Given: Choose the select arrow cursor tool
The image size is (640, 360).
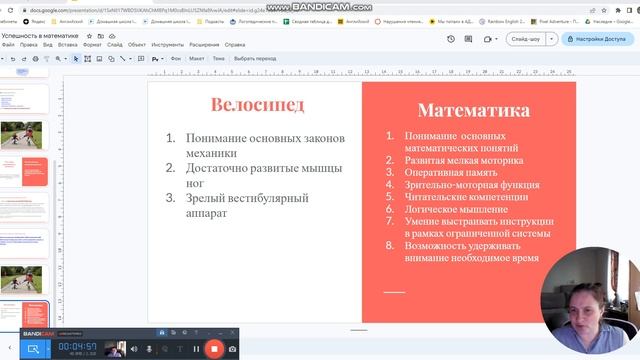Looking at the screenshot, I should [76, 59].
